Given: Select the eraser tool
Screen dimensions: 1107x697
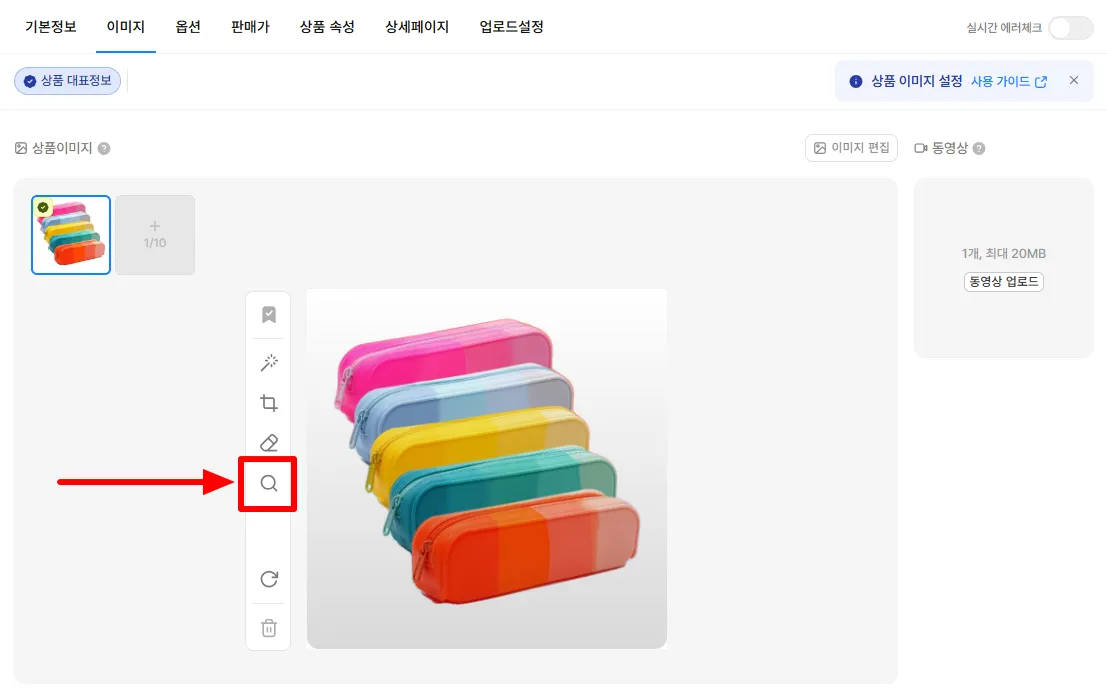Looking at the screenshot, I should 269,443.
